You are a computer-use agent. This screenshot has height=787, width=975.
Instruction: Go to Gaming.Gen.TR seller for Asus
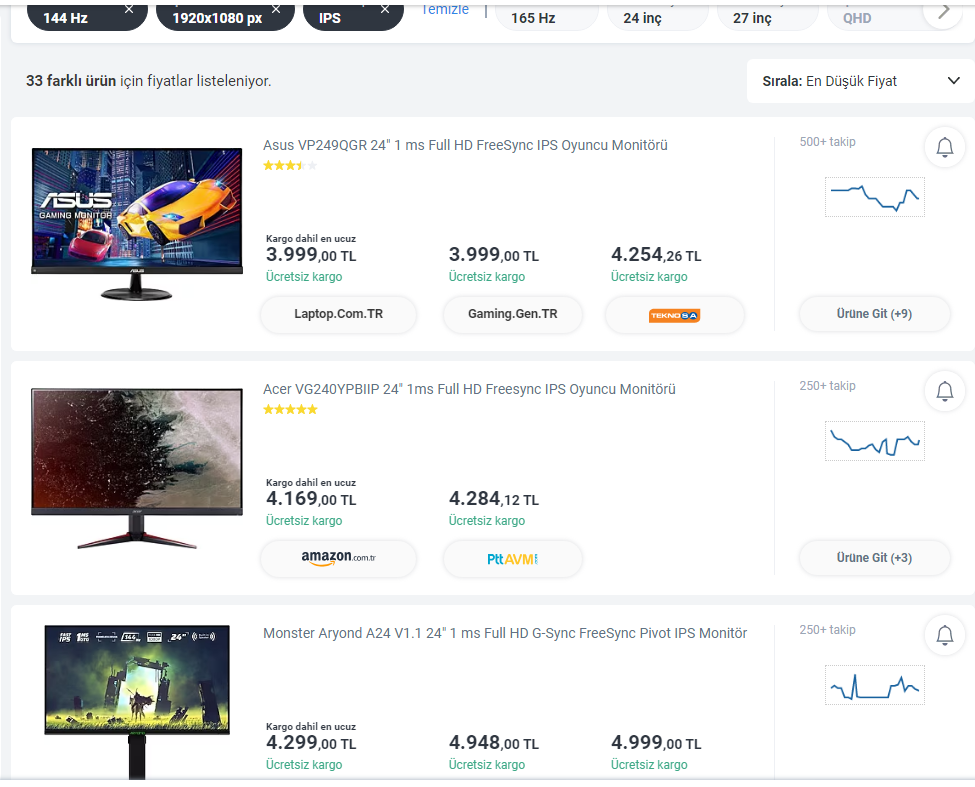(512, 314)
